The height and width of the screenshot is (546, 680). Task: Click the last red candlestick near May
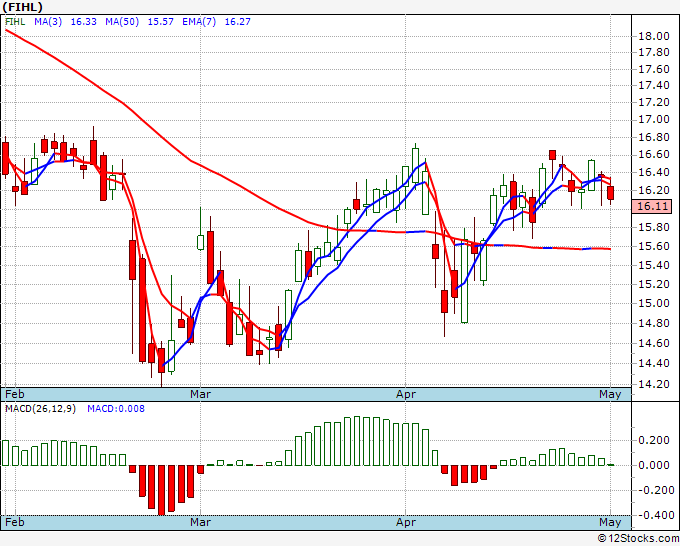click(x=611, y=193)
